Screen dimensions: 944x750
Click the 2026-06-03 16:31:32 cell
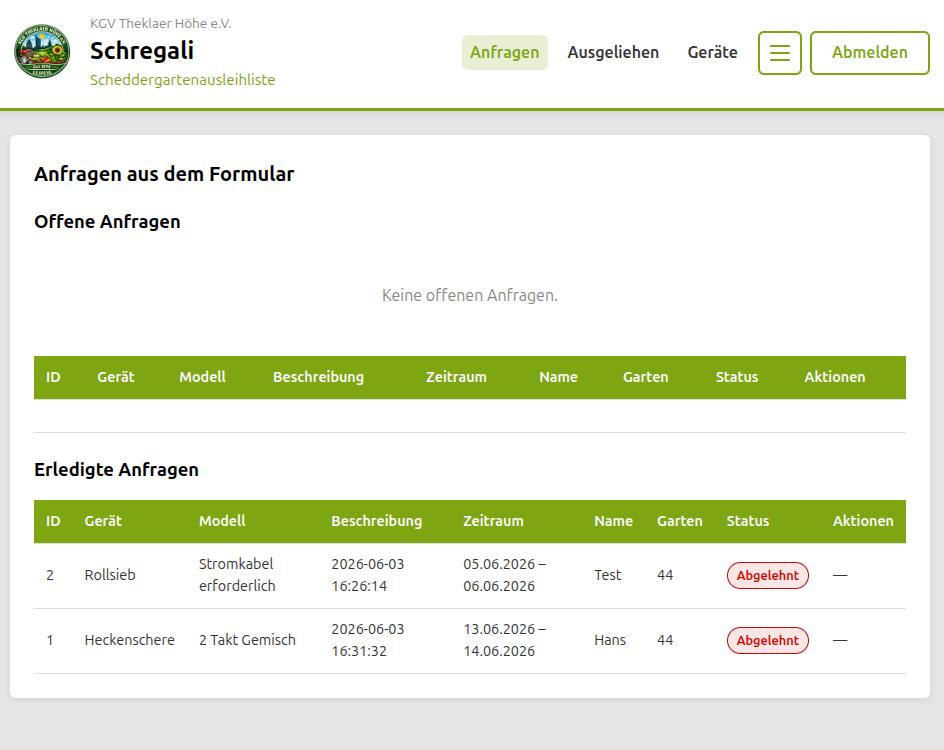368,640
